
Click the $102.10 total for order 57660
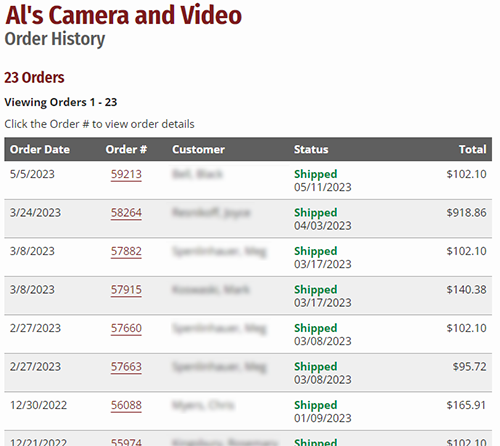(x=466, y=328)
